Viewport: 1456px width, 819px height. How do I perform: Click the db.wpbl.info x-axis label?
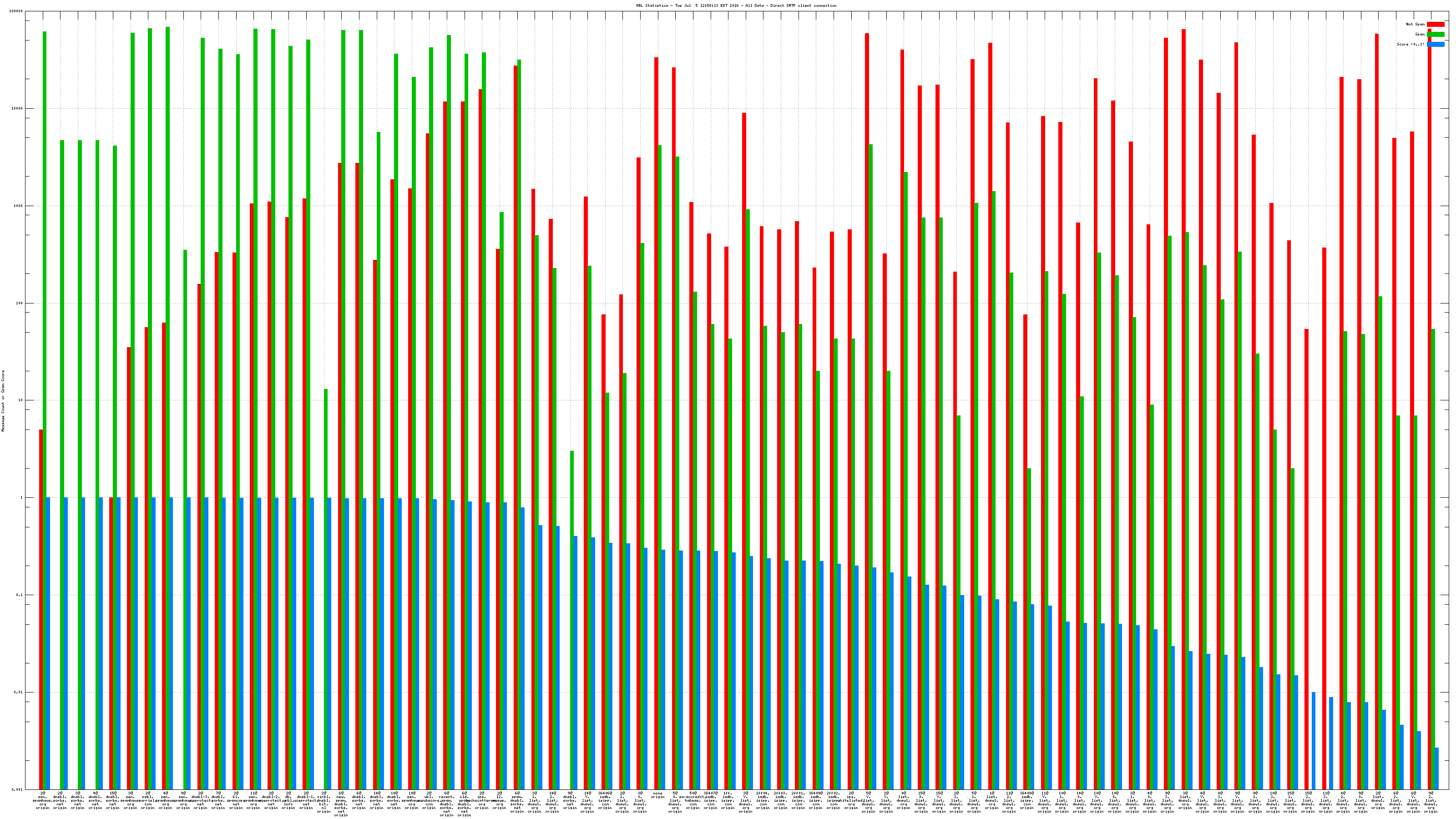click(x=289, y=800)
